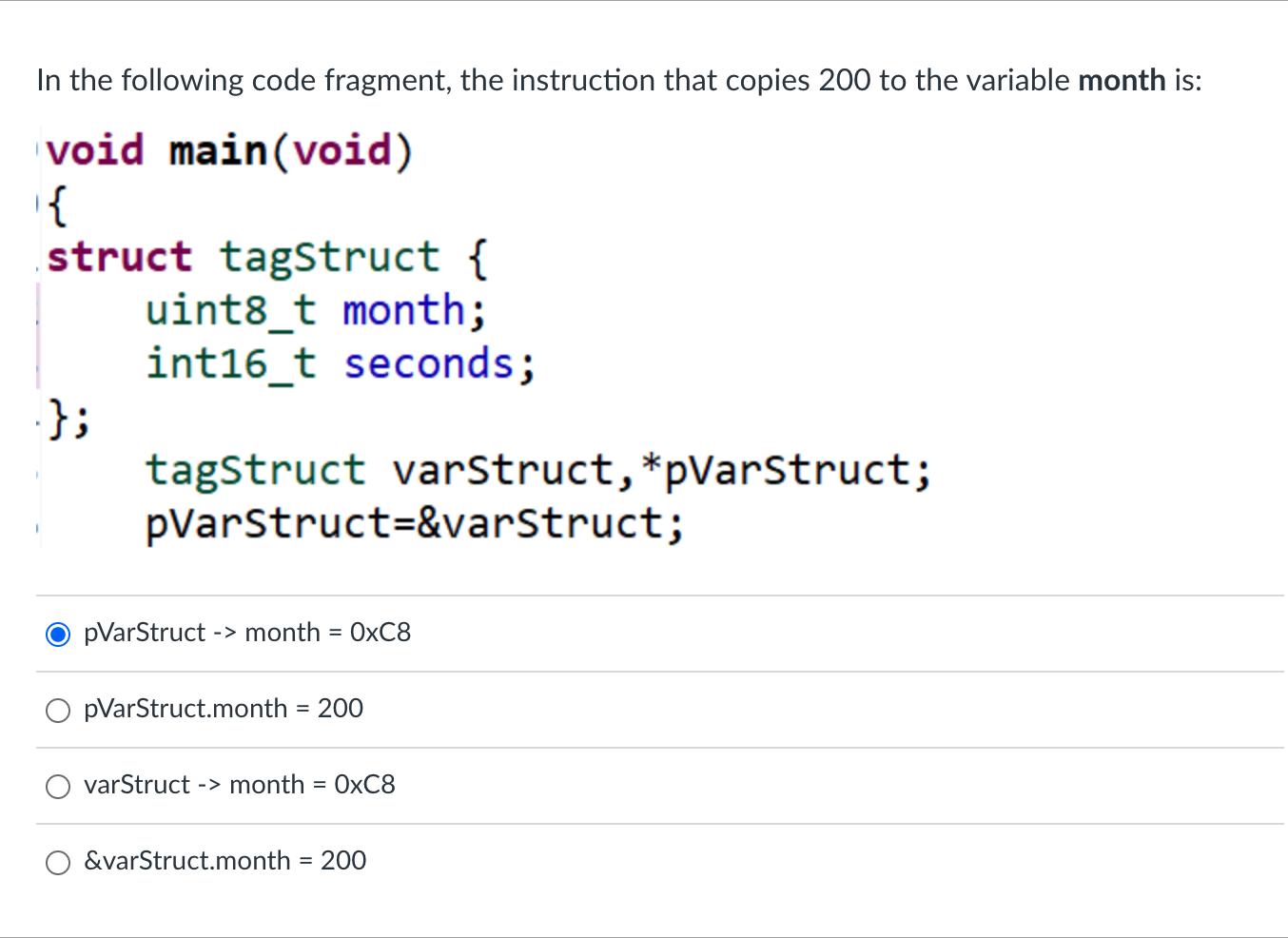This screenshot has width=1288, height=938.
Task: Click the first answer option label text
Action: click(246, 633)
